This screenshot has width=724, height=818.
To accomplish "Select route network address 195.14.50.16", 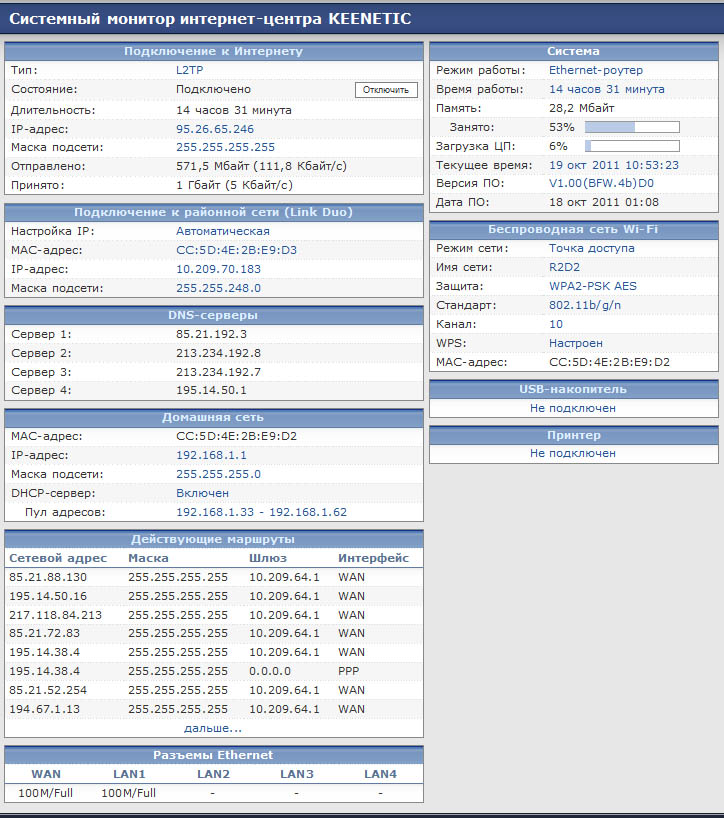I will pyautogui.click(x=48, y=596).
